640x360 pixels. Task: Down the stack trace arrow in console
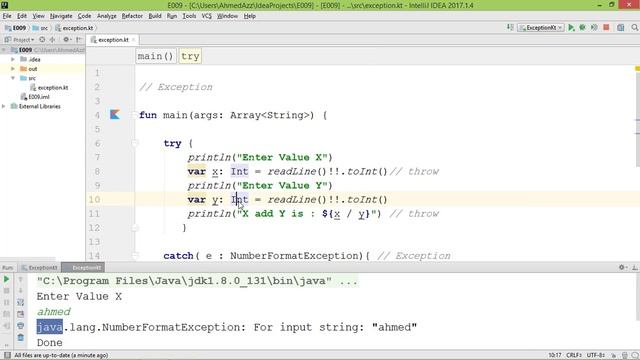20,291
